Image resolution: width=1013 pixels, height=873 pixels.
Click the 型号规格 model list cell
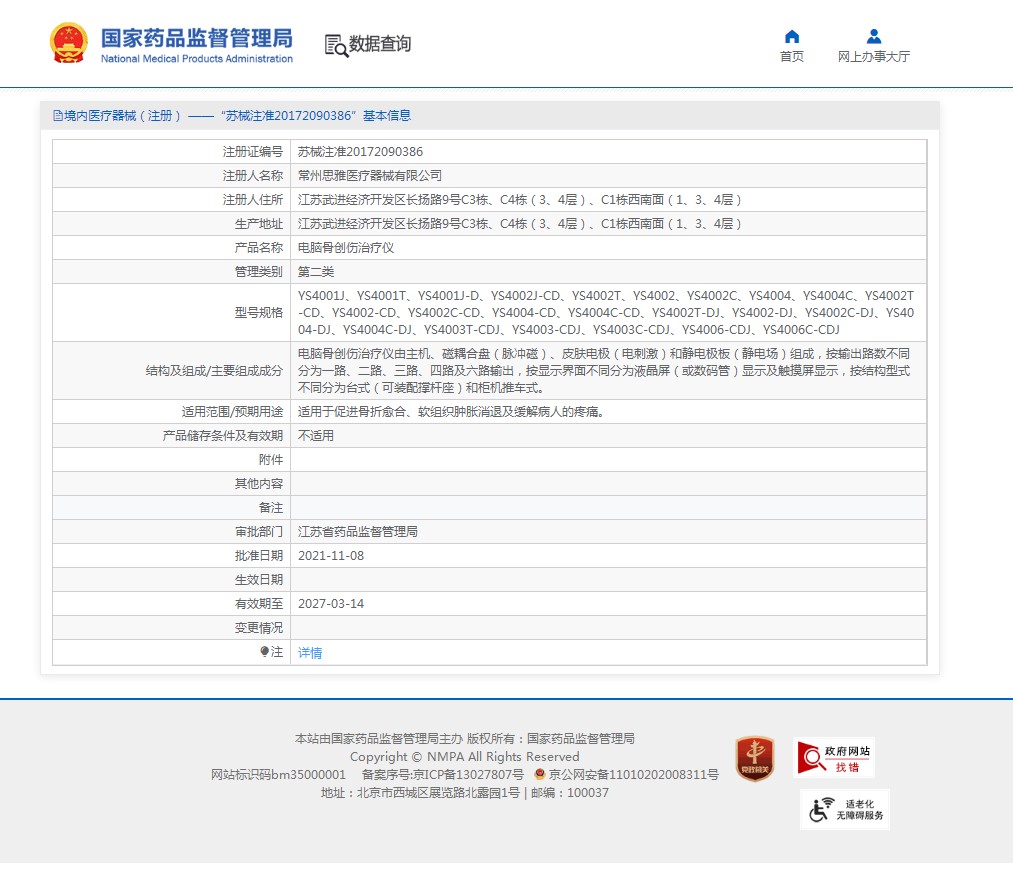(x=608, y=313)
